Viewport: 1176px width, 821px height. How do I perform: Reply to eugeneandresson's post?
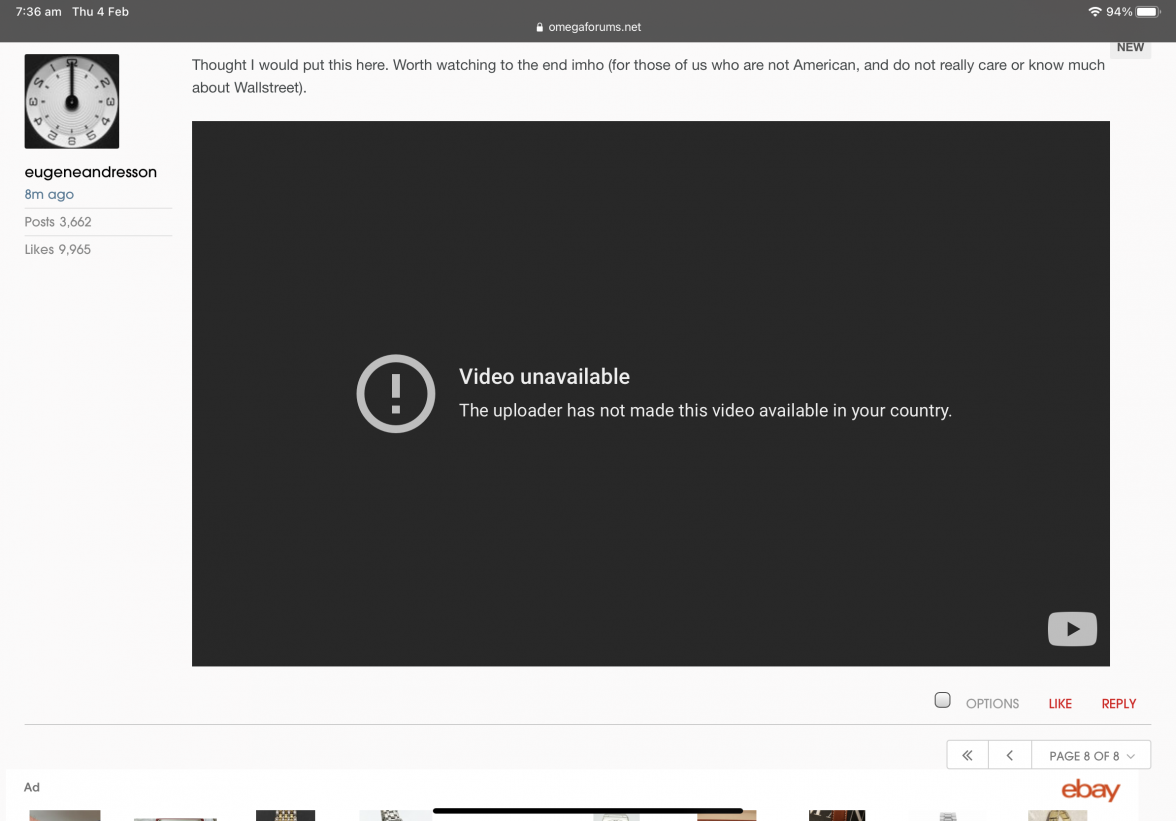point(1118,704)
